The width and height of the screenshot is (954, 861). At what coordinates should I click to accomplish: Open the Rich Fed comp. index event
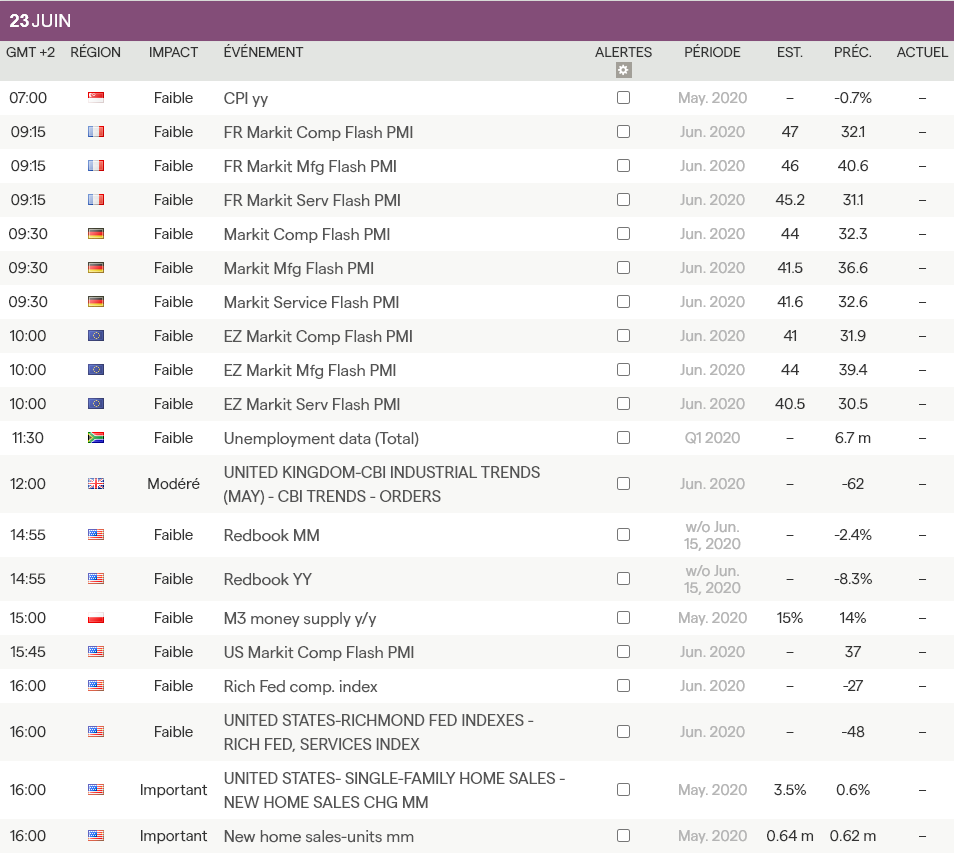point(300,687)
